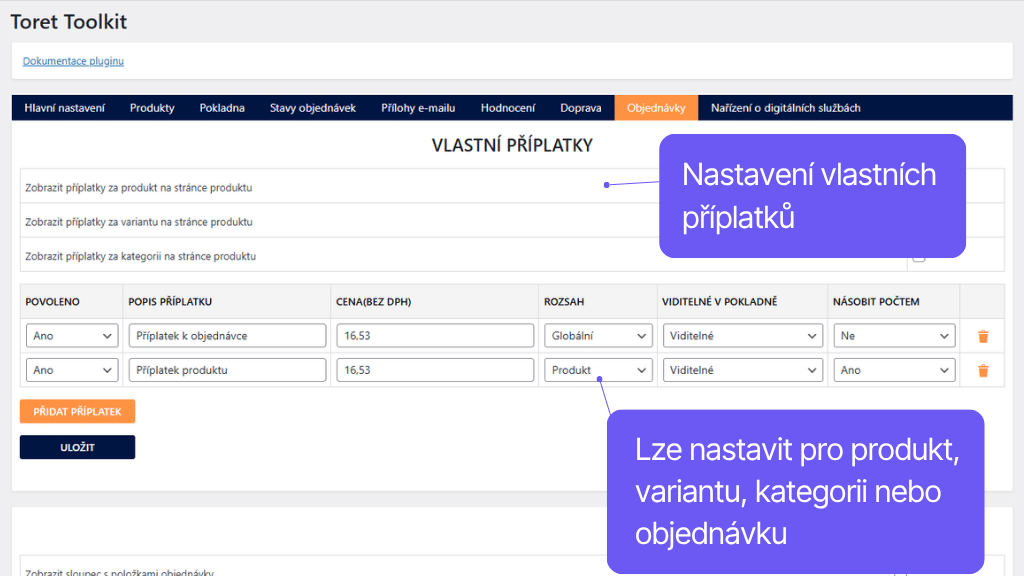
Task: Save settings with the ULOŽIT button
Action: tap(77, 447)
